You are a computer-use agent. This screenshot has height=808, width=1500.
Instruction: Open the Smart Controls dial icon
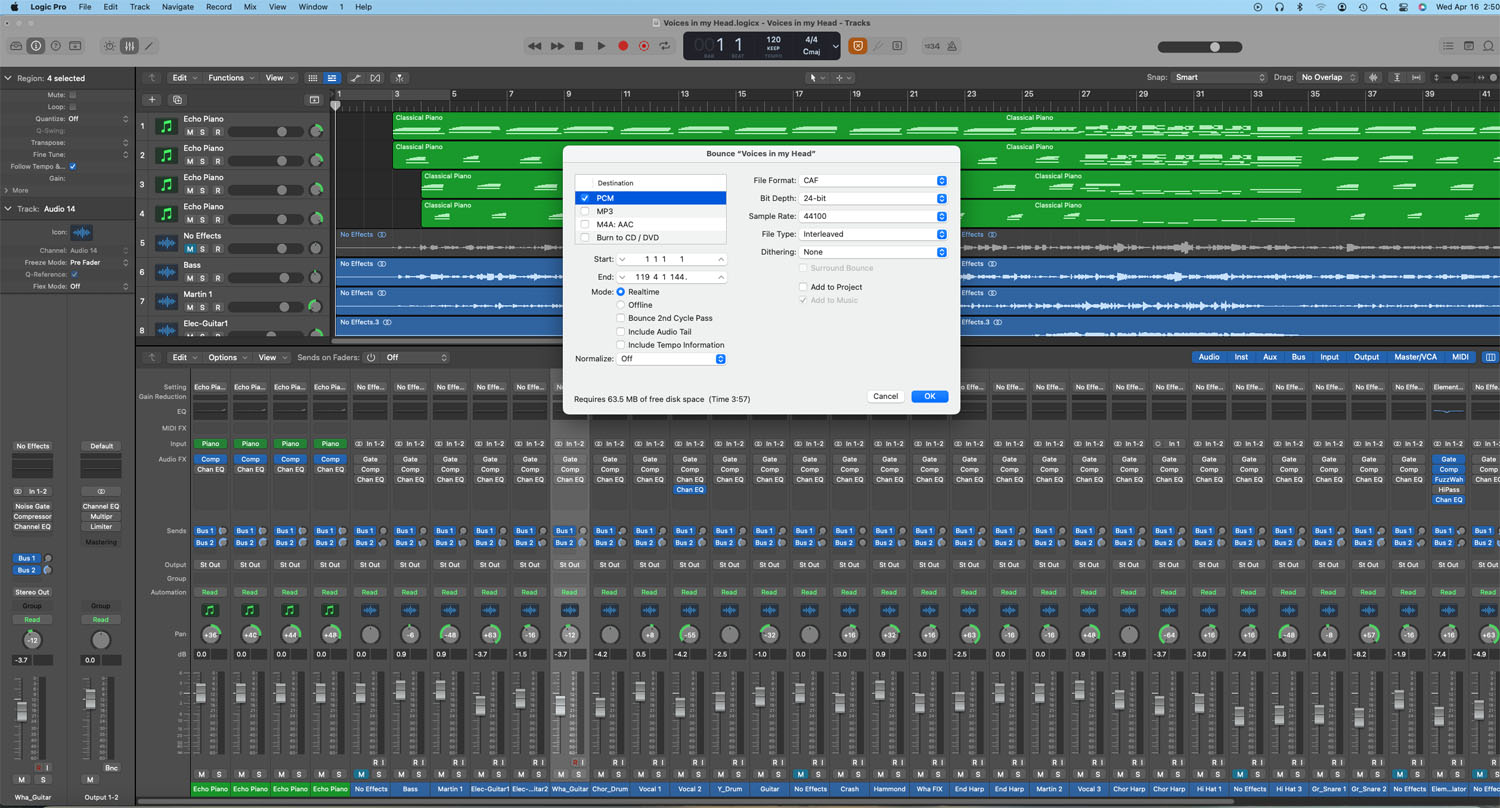pos(109,46)
